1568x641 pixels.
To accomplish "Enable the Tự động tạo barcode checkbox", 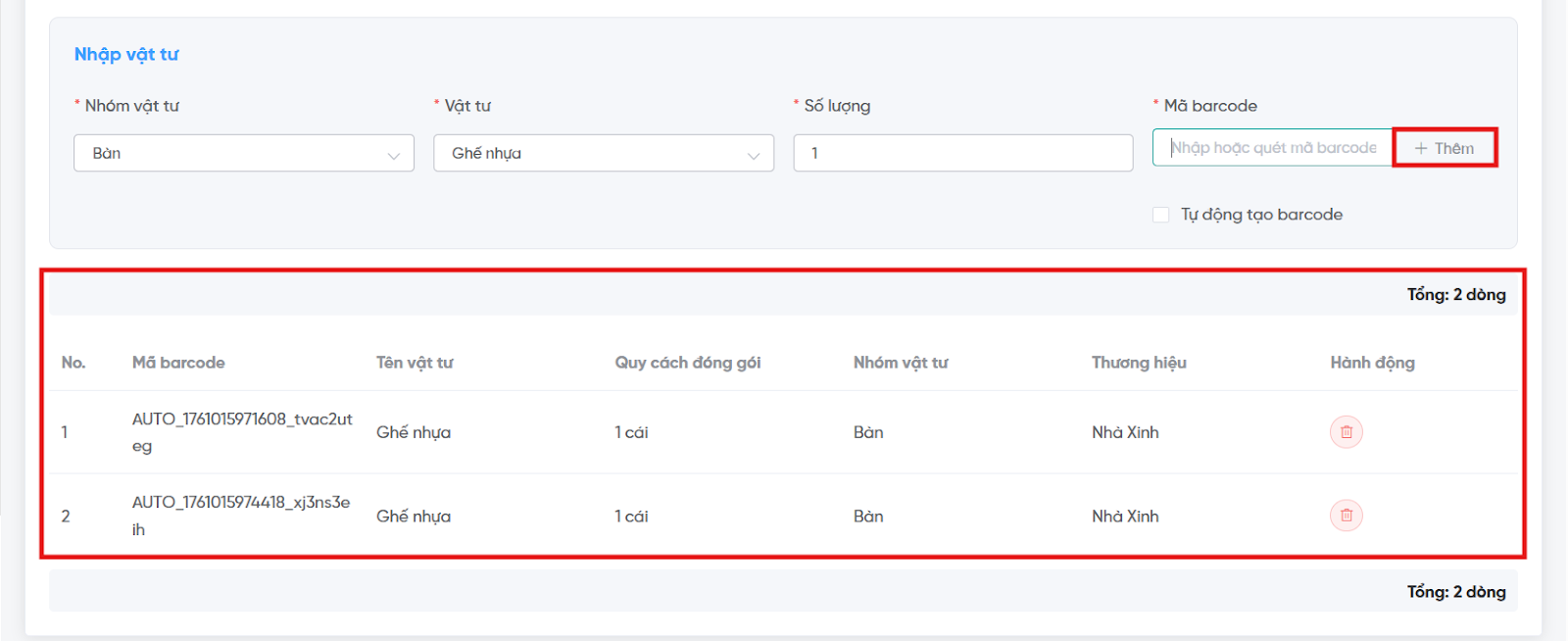I will [1161, 215].
